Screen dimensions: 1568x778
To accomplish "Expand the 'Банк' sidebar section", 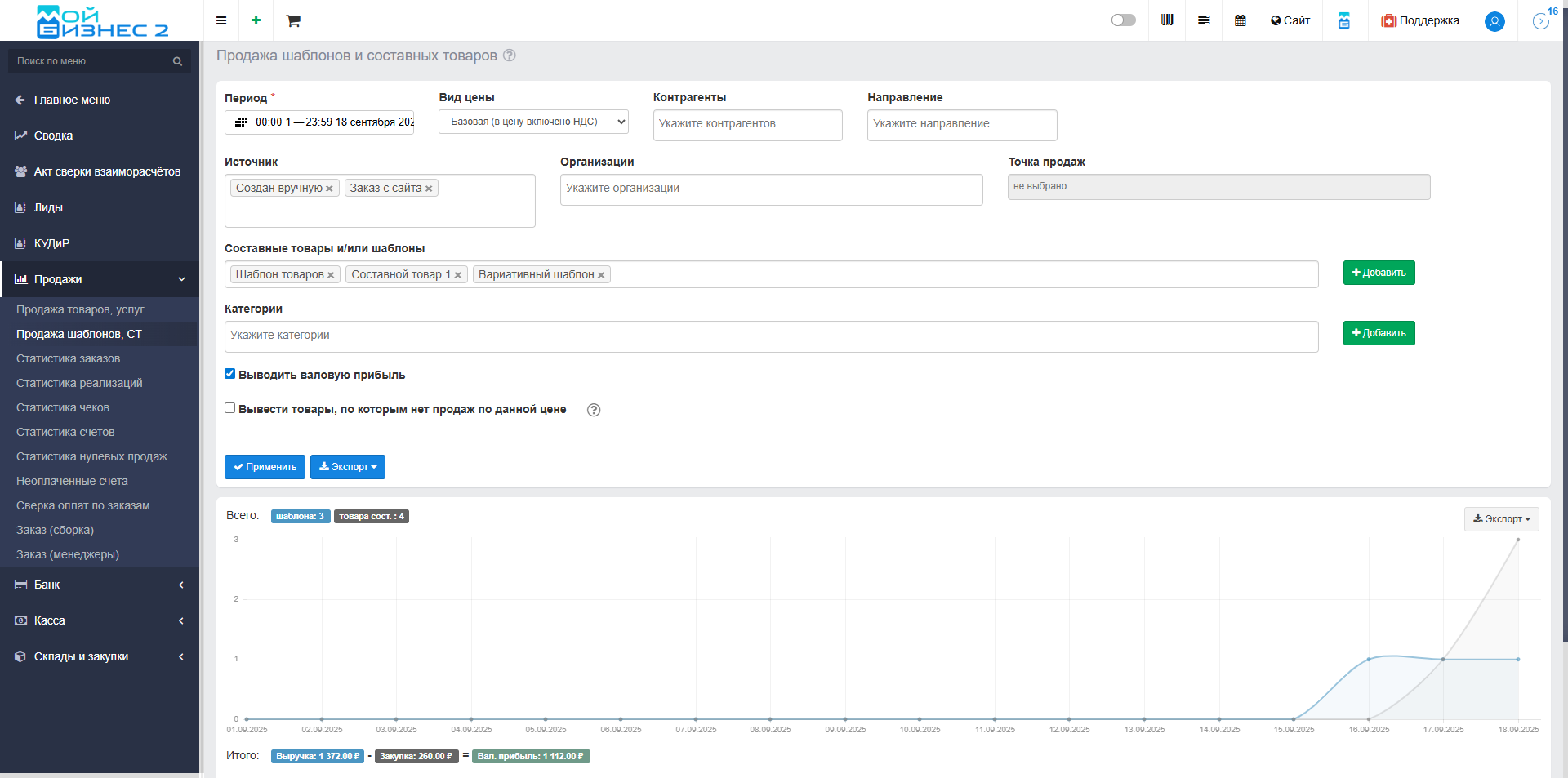I will (x=100, y=585).
